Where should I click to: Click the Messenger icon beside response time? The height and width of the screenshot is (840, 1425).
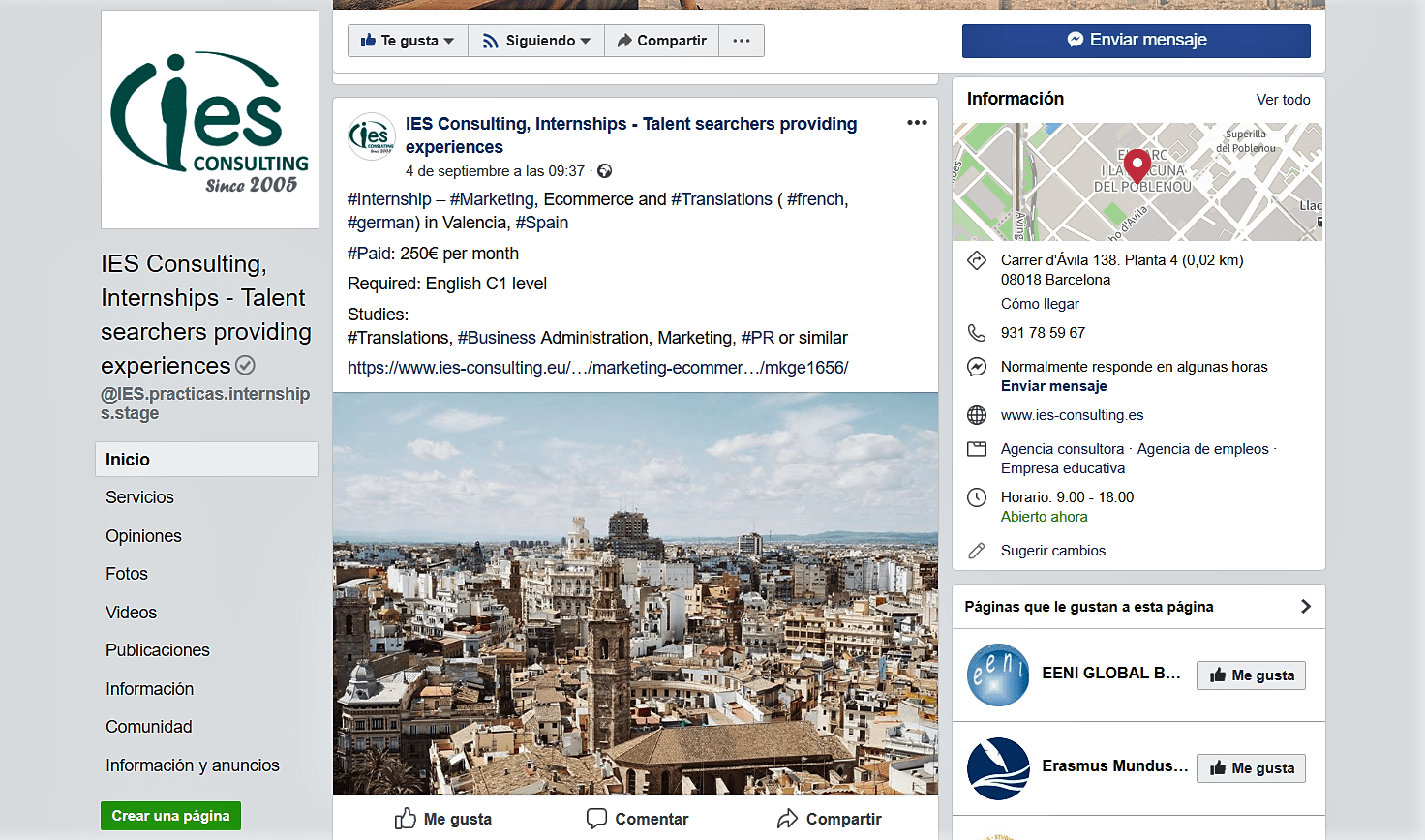(x=977, y=367)
